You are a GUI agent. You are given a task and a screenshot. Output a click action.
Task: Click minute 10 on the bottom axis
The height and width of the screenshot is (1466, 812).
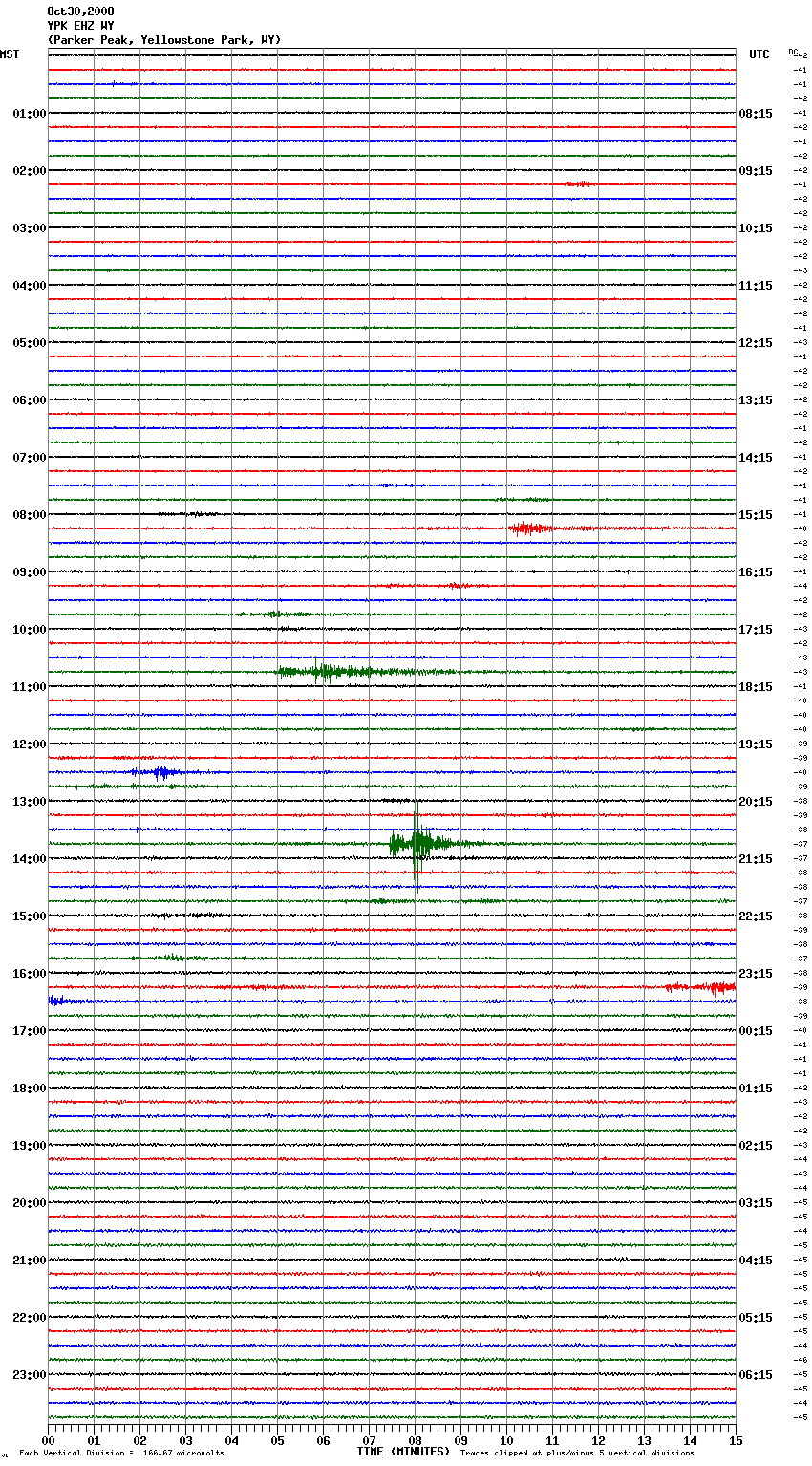tap(506, 1440)
